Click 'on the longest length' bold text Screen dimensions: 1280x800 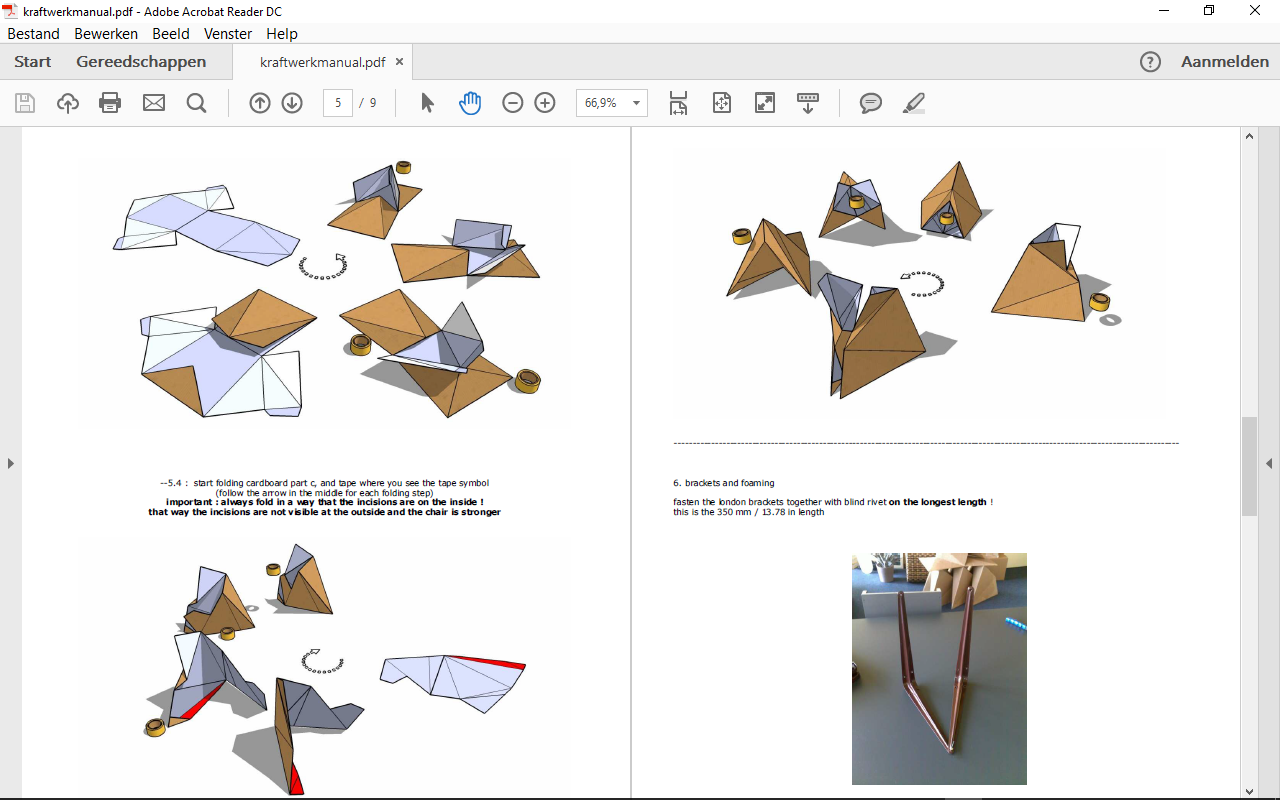click(938, 502)
